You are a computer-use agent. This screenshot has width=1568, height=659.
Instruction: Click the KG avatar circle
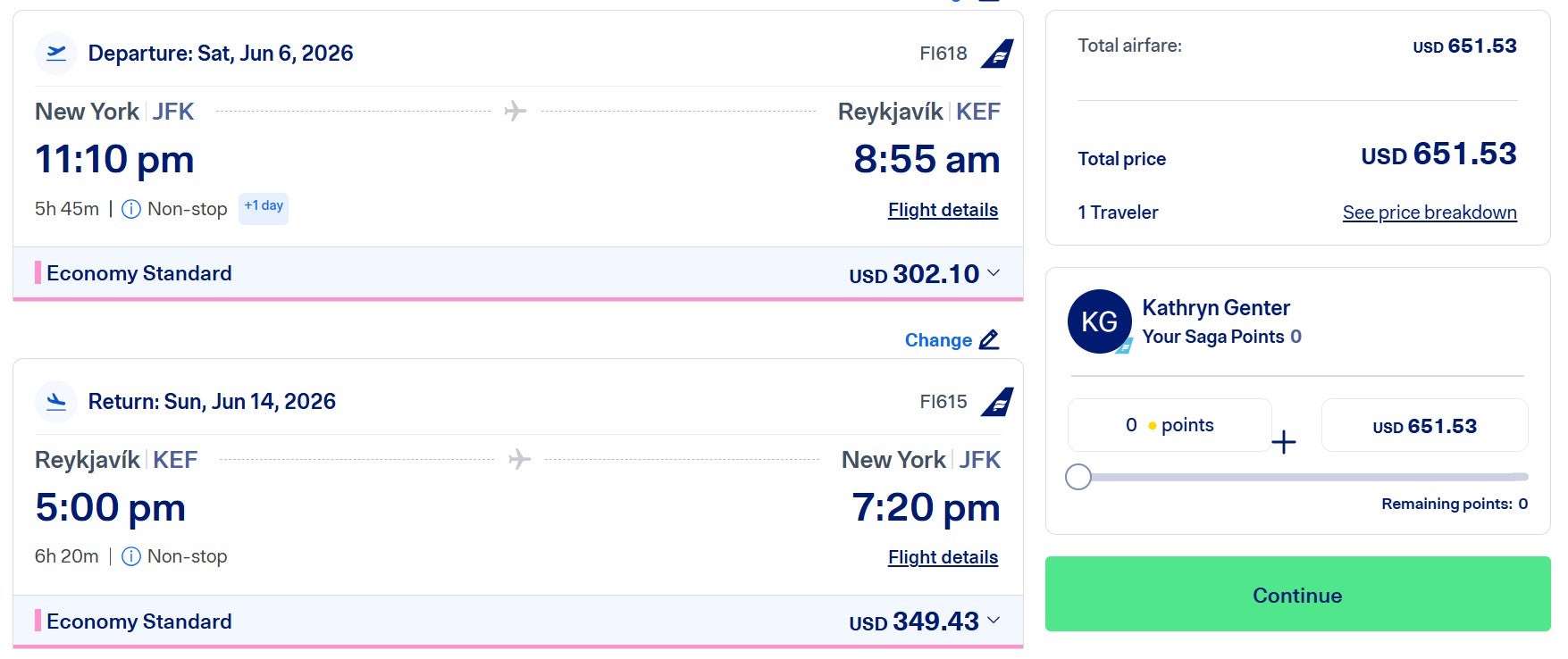click(x=1100, y=321)
